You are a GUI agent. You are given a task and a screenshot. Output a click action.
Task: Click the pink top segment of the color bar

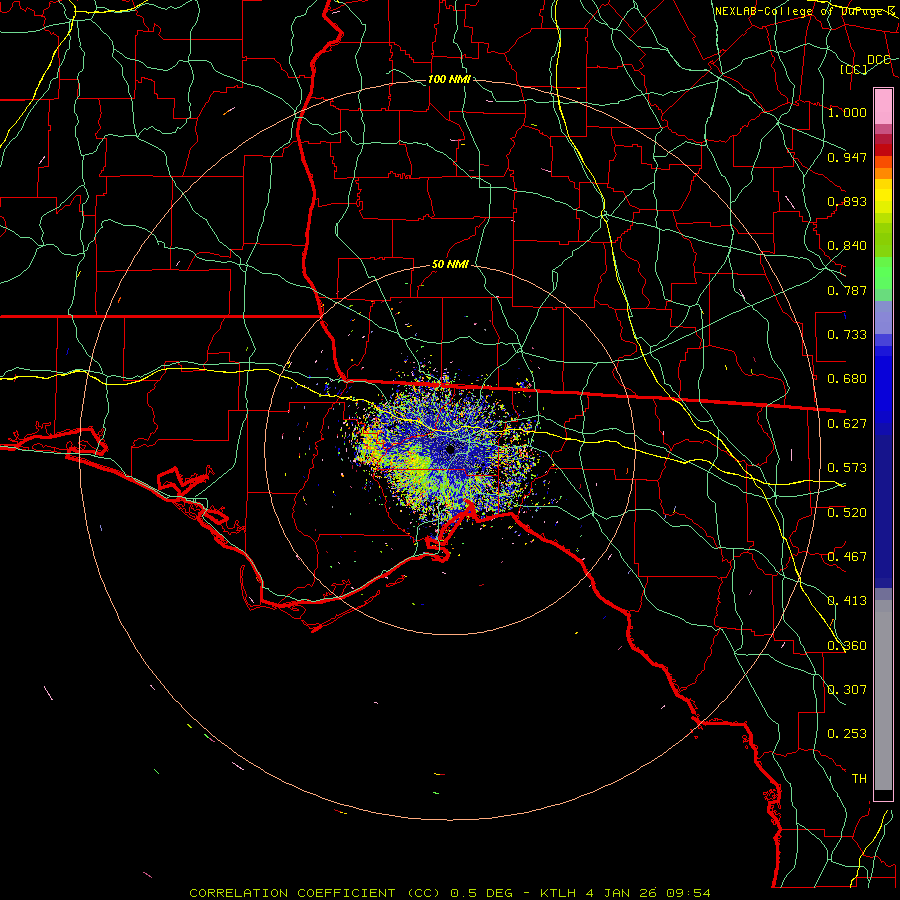(883, 107)
